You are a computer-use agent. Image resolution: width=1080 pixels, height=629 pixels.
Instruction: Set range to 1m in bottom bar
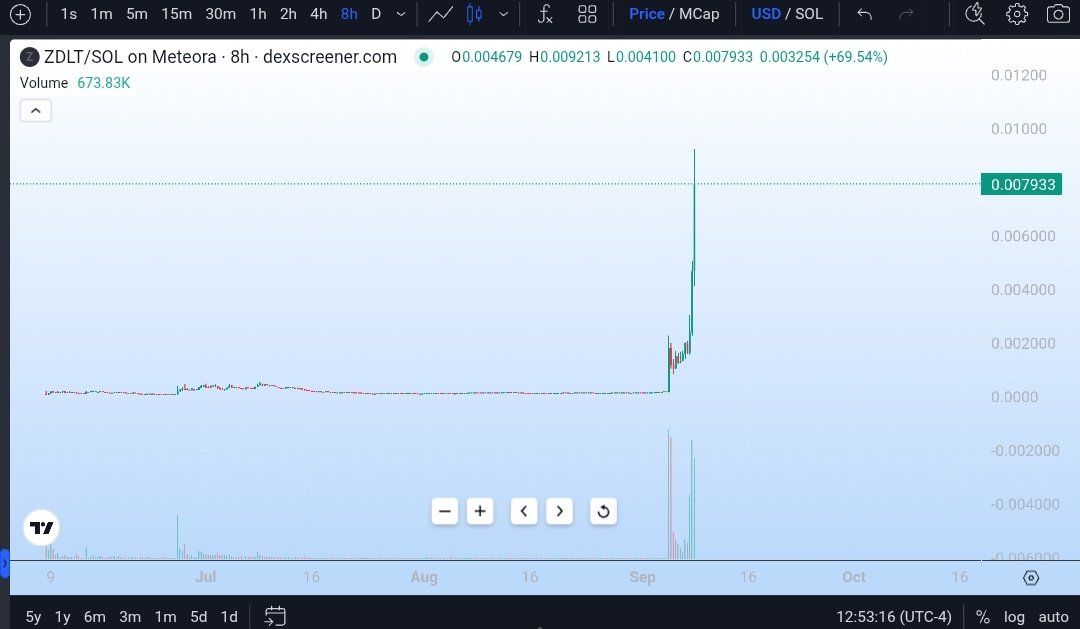click(165, 617)
